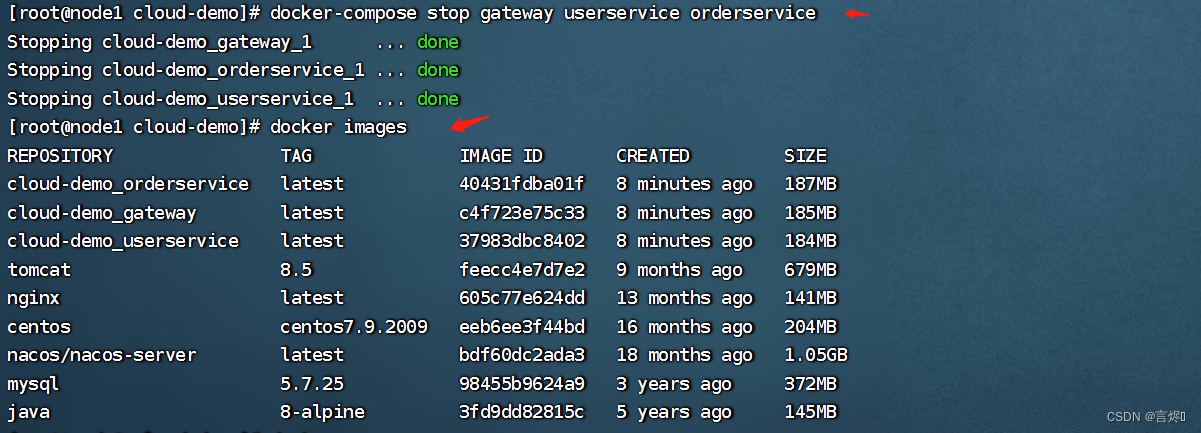Viewport: 1201px width, 433px height.
Task: Click size 184MB of userservice image
Action: [x=811, y=241]
